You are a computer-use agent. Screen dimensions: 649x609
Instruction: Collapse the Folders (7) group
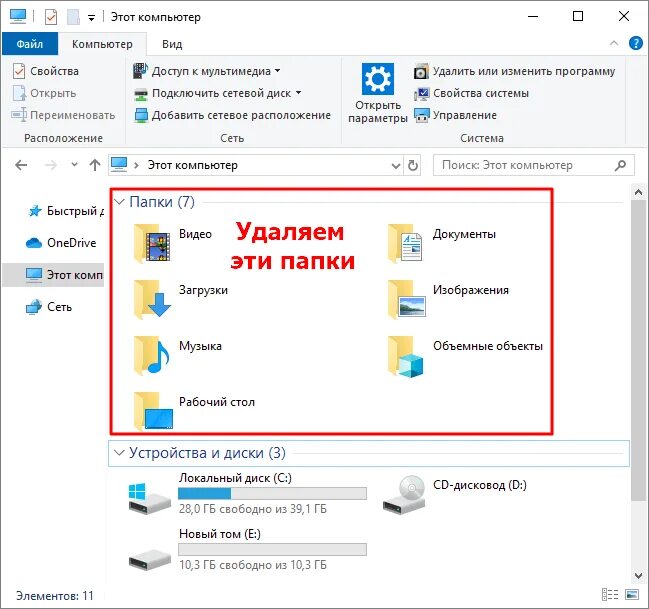coord(119,202)
